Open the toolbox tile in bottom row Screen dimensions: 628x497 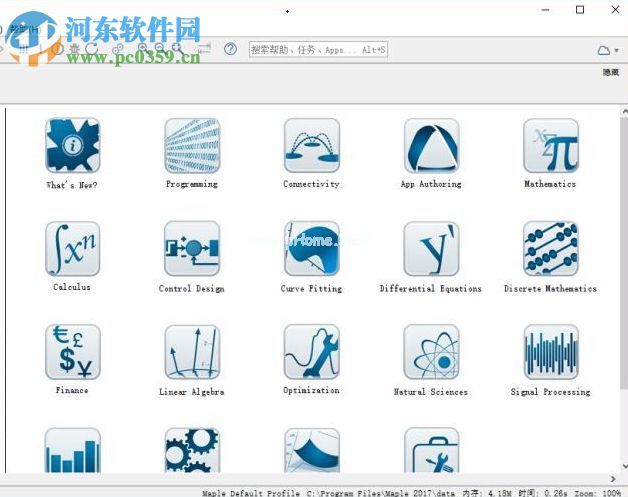coord(431,450)
